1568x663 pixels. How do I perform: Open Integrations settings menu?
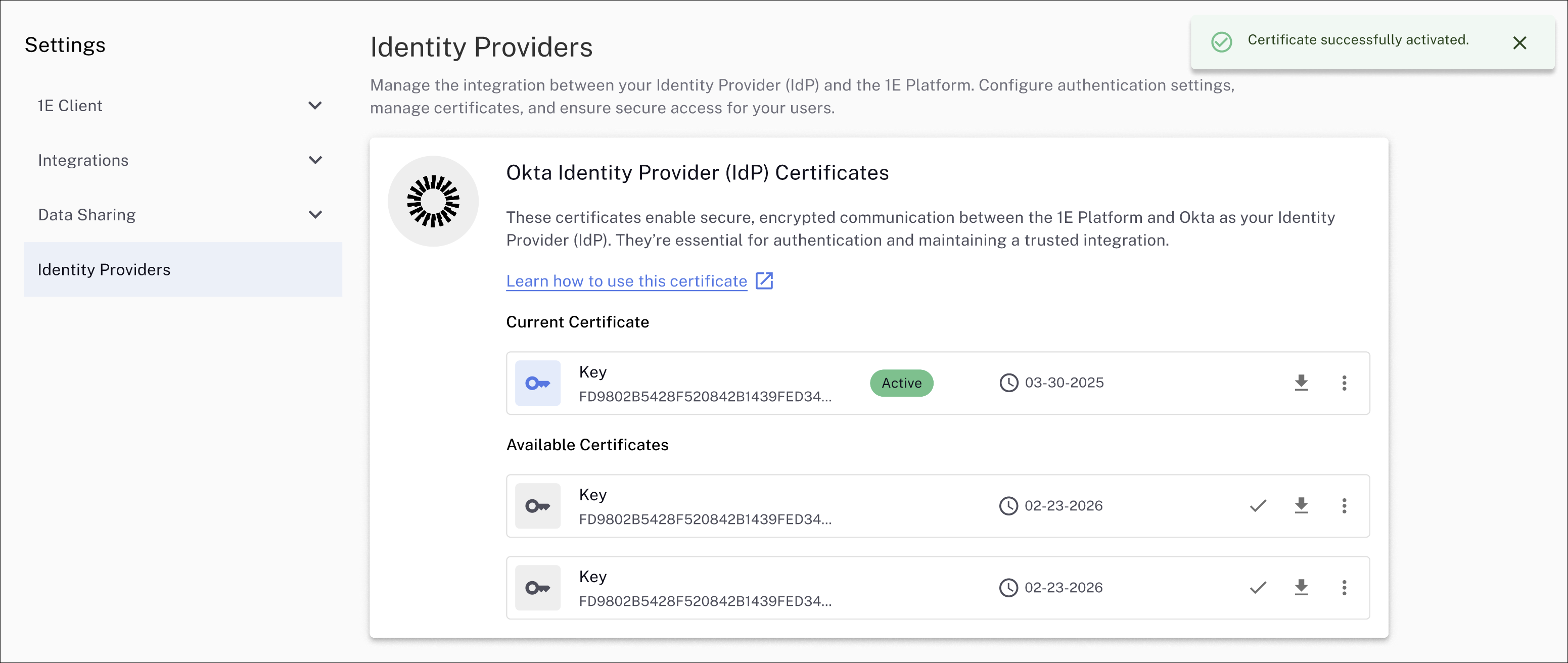[x=182, y=160]
